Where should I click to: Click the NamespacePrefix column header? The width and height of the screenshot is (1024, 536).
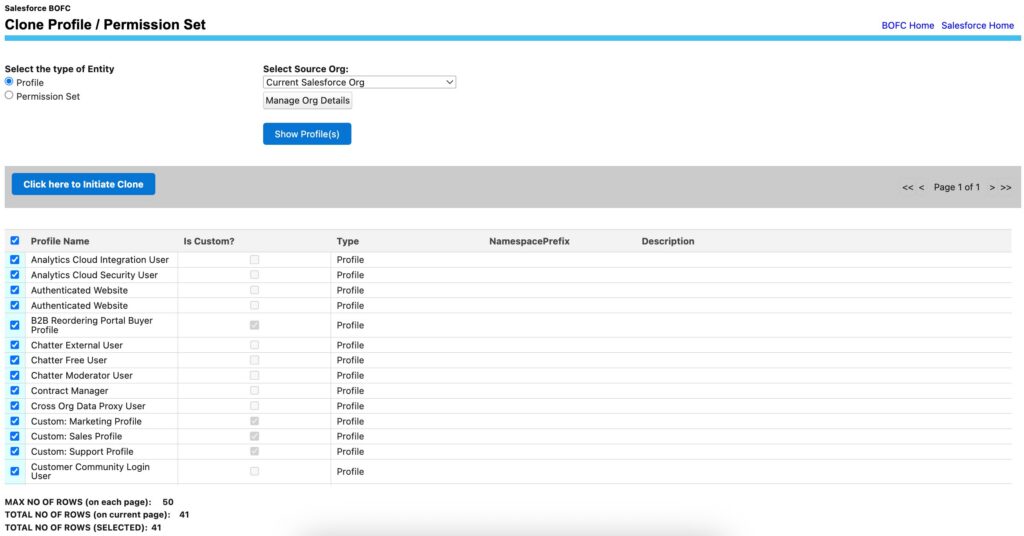tap(529, 241)
